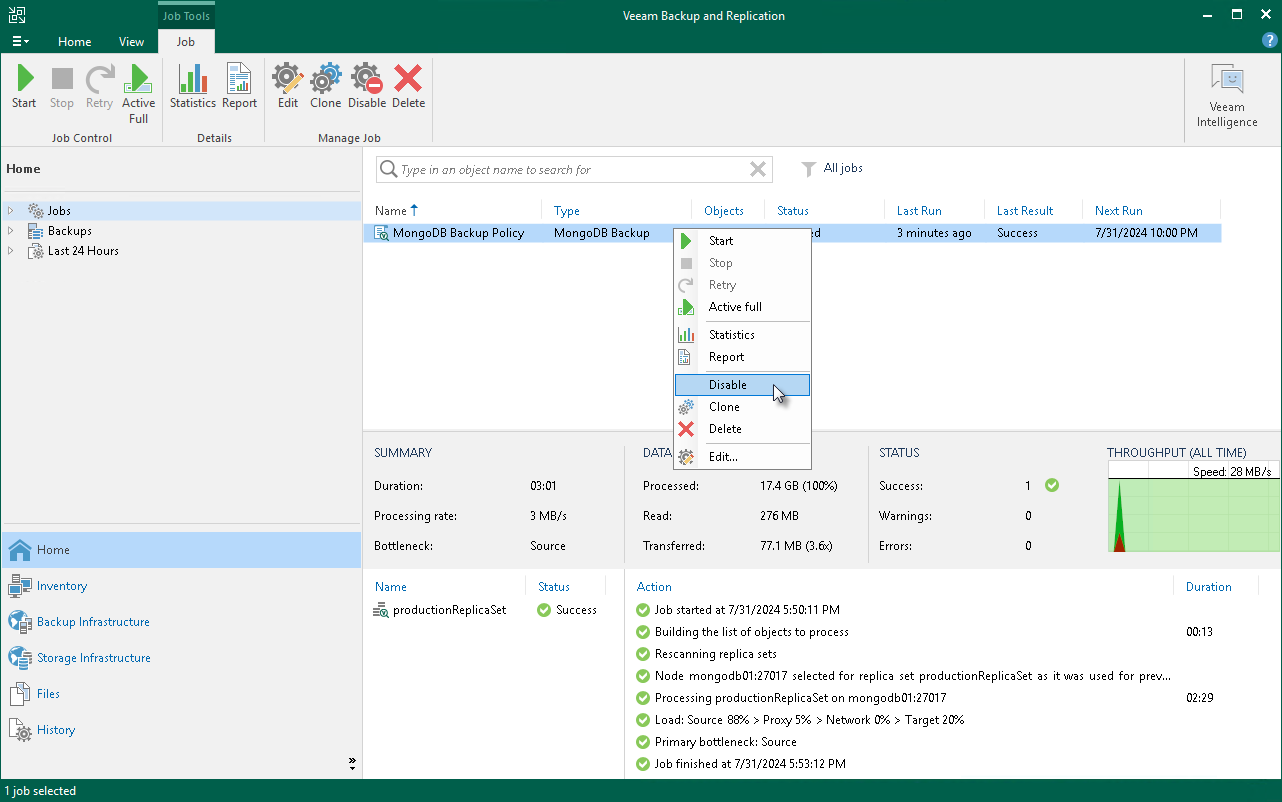1282x802 pixels.
Task: Clear the search box with the X
Action: click(758, 170)
